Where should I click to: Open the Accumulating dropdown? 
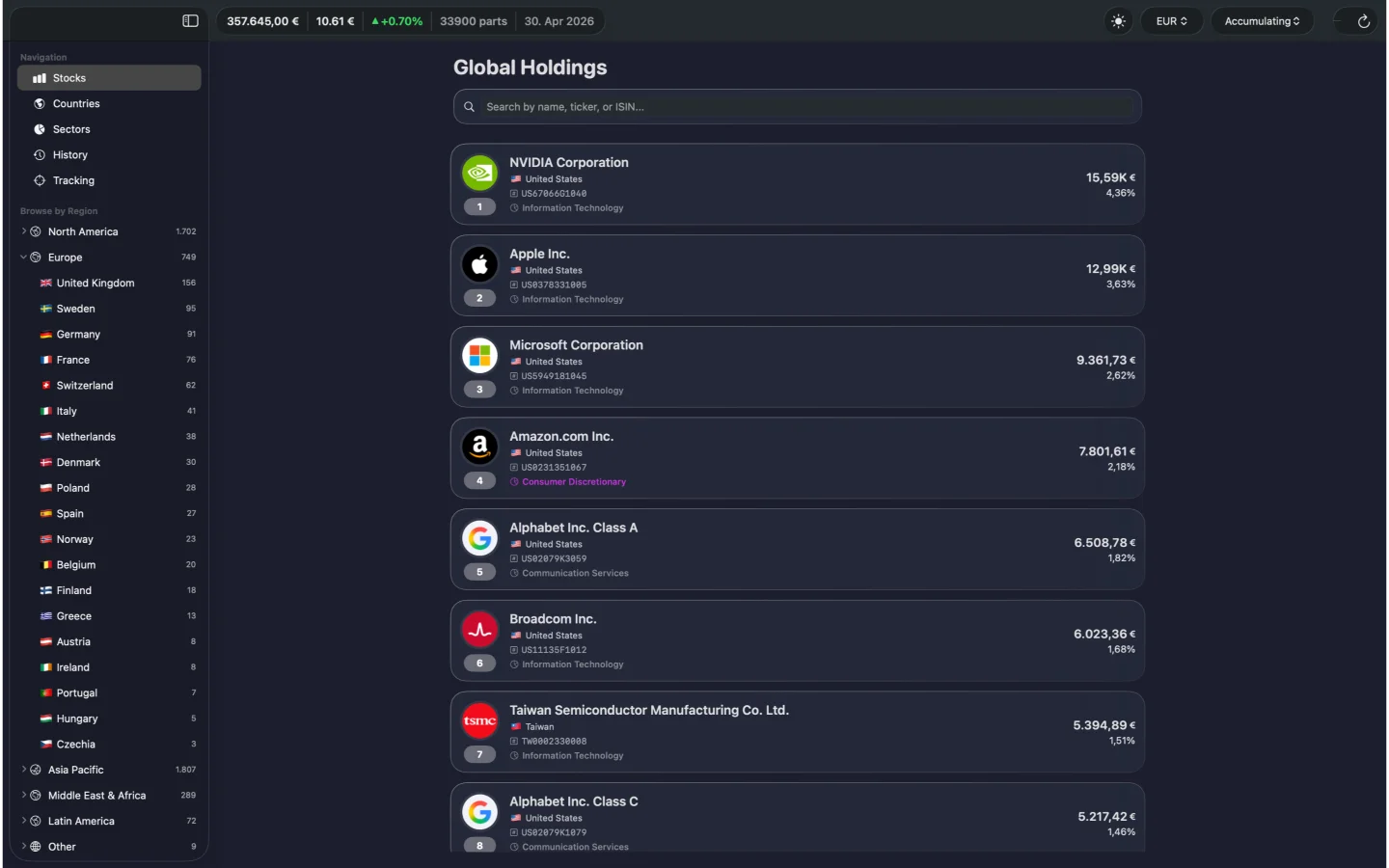1262,21
